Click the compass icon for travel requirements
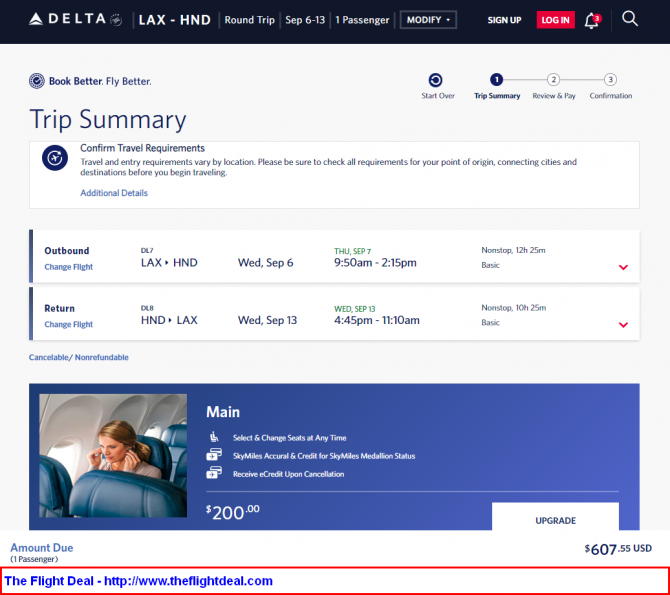This screenshot has width=670, height=595. (x=54, y=158)
